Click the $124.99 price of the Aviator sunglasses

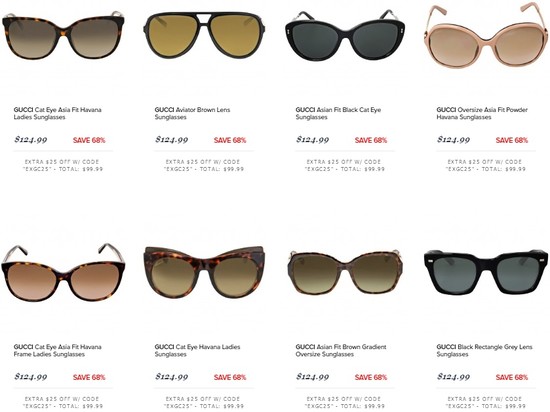[x=172, y=140]
